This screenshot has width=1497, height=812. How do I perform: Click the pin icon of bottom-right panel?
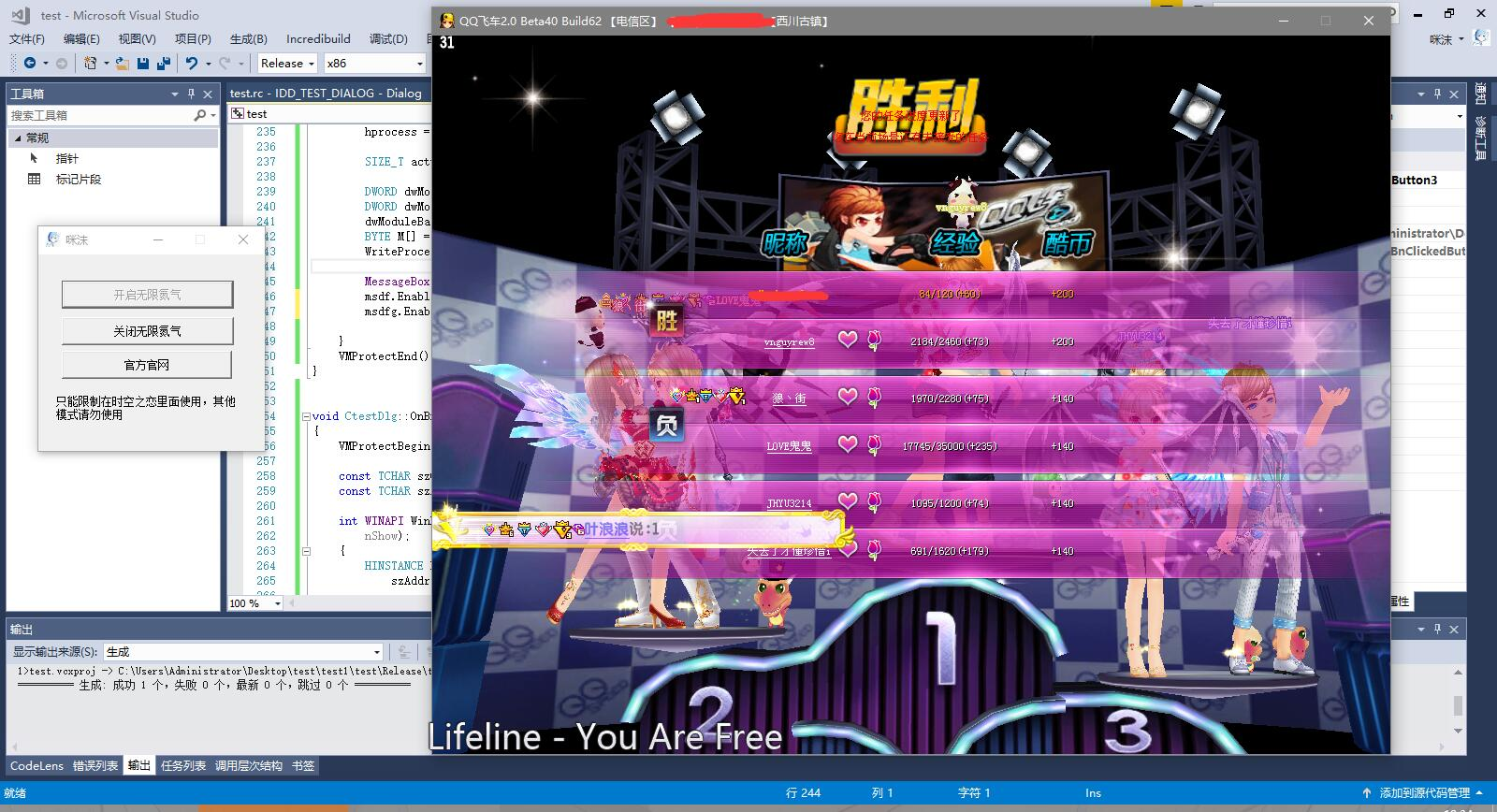tap(1438, 629)
